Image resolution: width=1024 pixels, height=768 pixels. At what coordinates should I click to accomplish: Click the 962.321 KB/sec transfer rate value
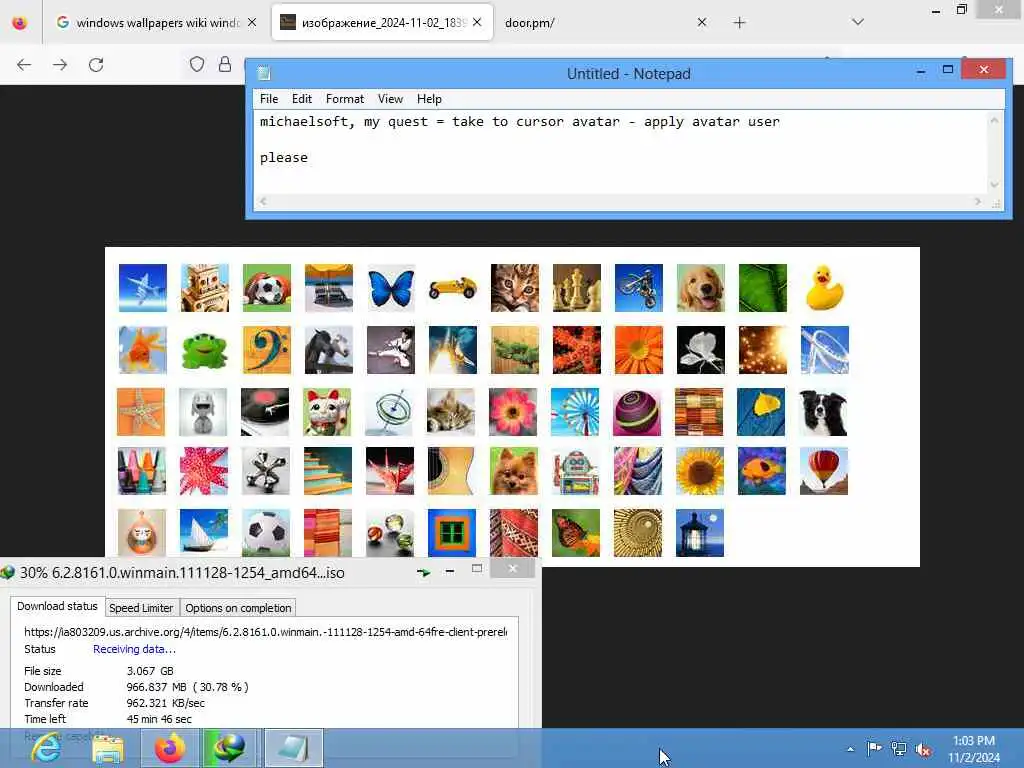165,703
